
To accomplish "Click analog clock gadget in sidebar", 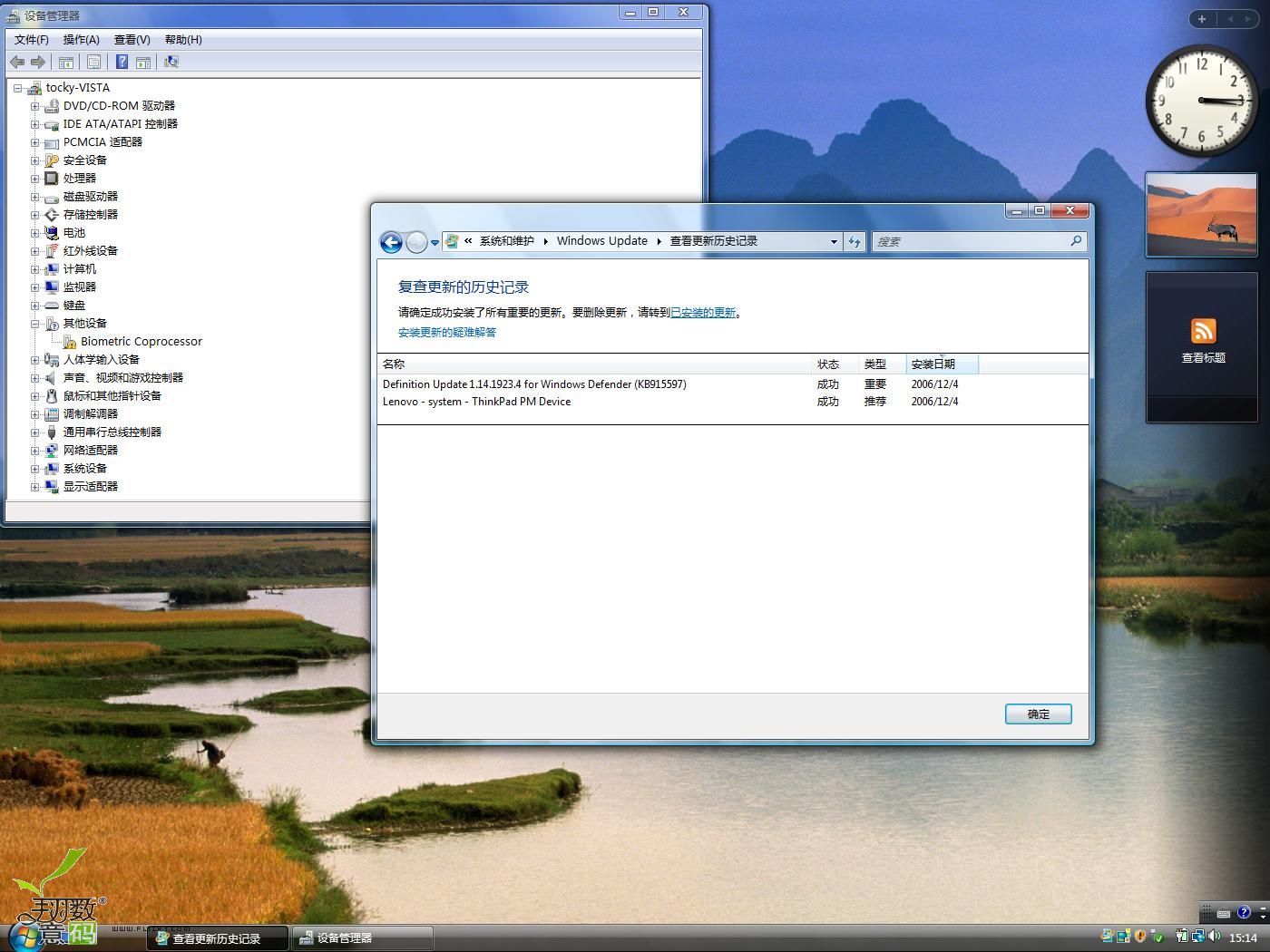I will click(1201, 101).
